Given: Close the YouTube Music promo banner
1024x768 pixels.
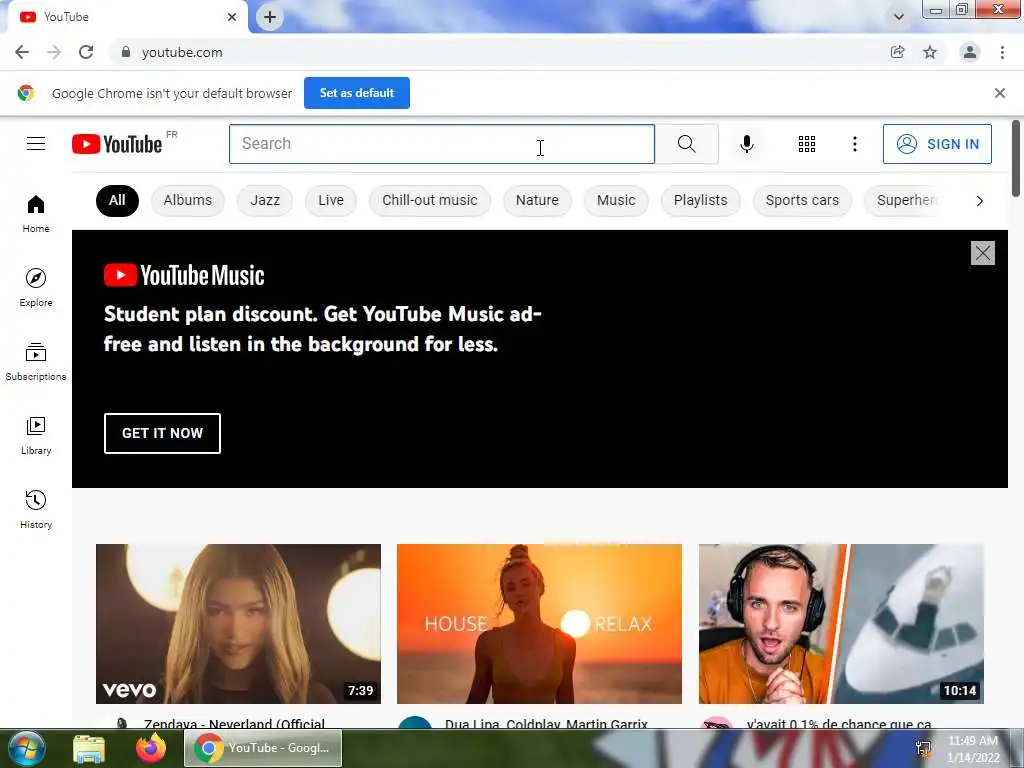Looking at the screenshot, I should (x=982, y=253).
